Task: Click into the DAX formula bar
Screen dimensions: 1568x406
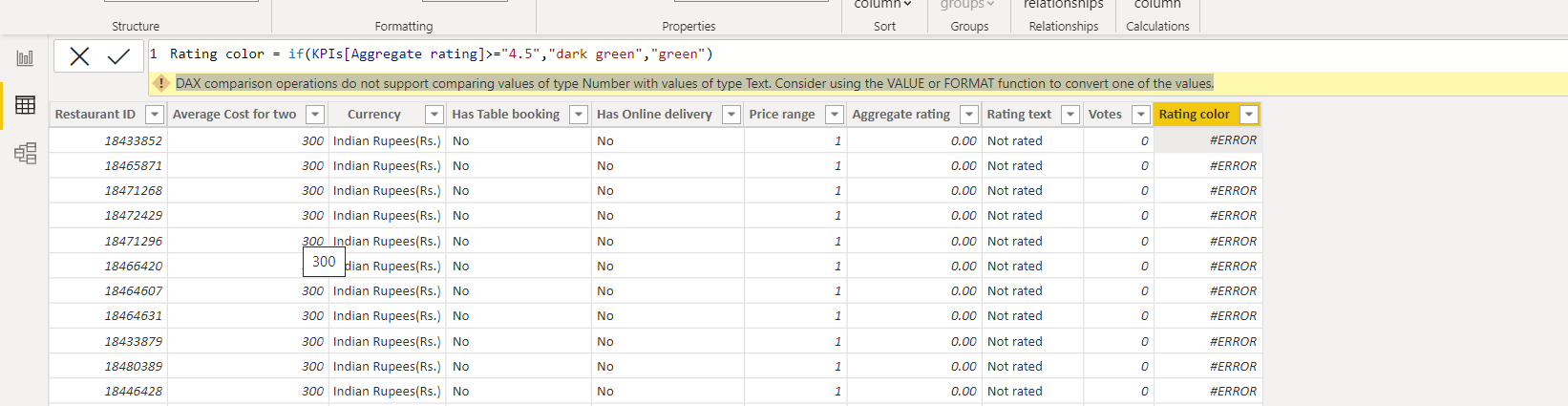Action: (859, 54)
